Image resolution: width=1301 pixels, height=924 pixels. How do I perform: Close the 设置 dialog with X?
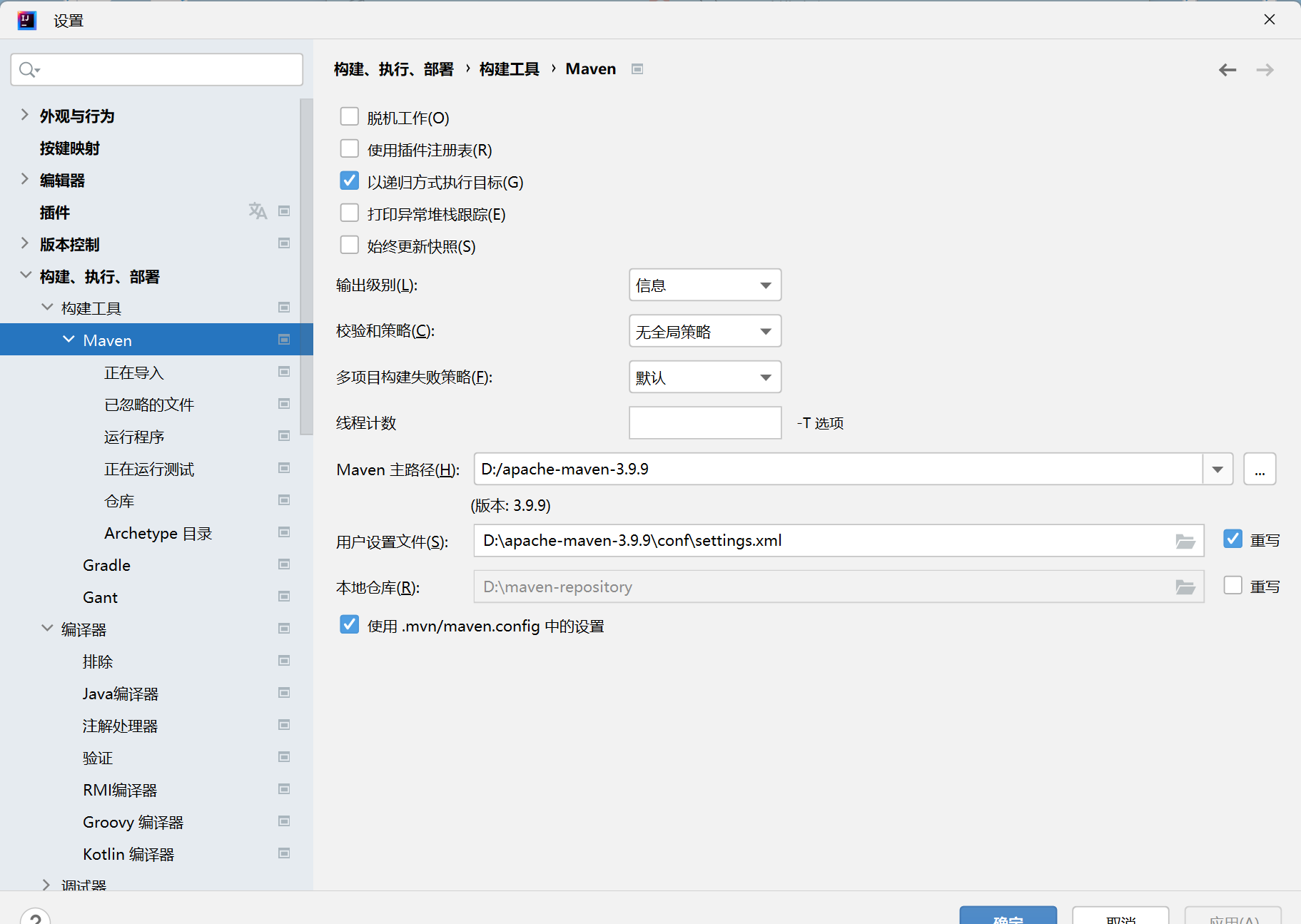click(x=1270, y=19)
